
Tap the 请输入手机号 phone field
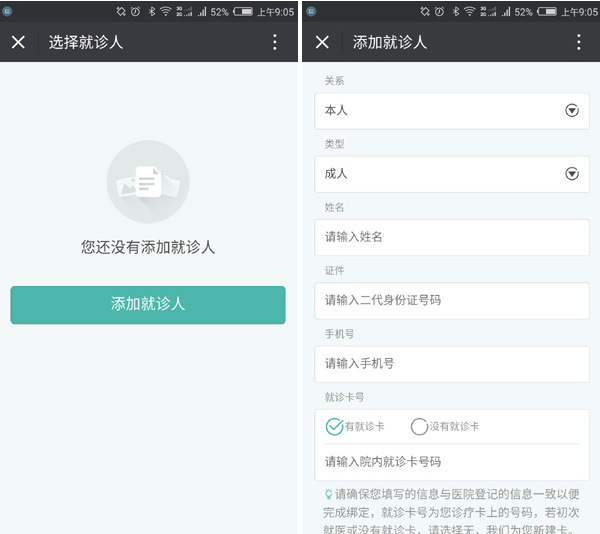pos(452,364)
